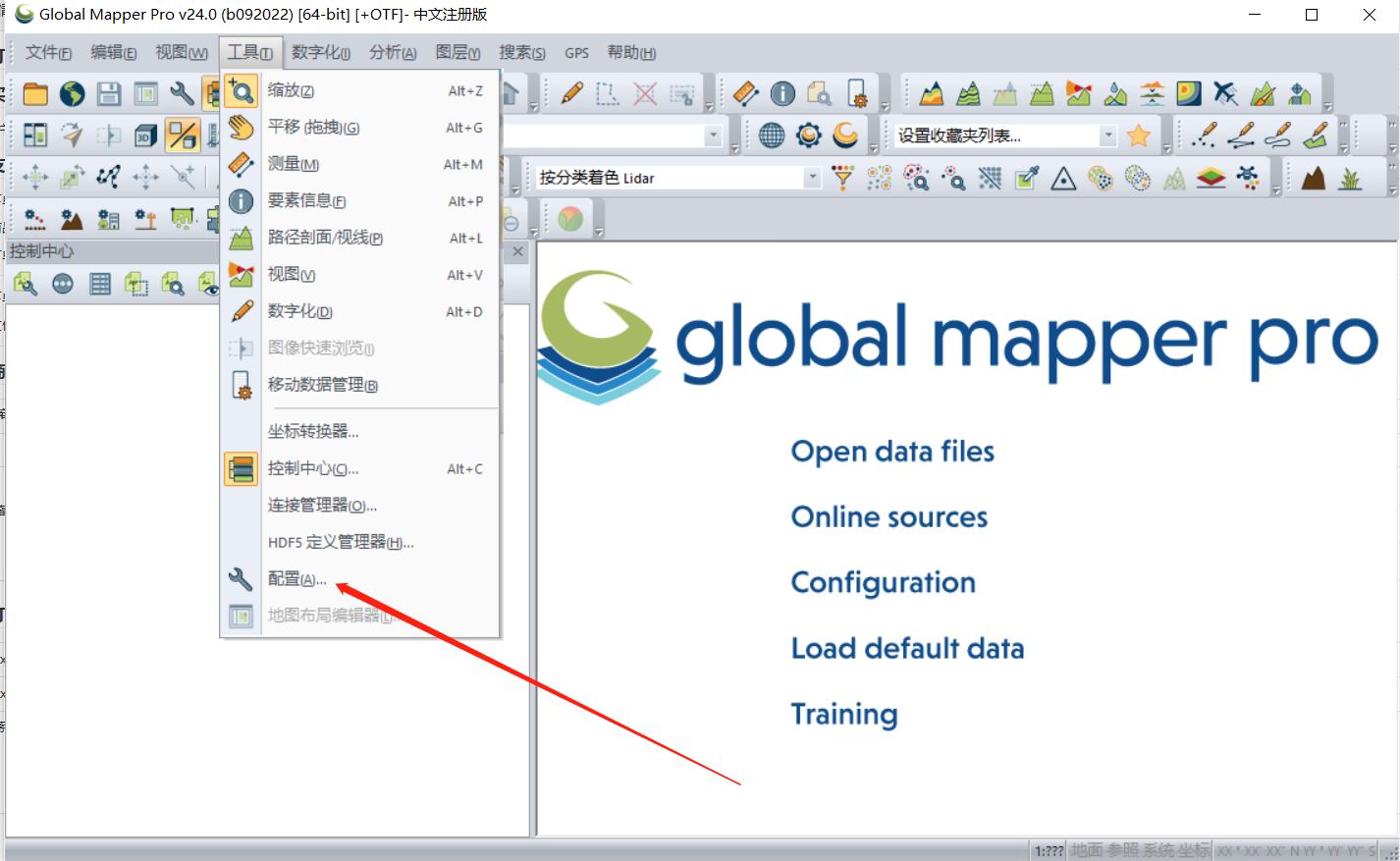Click the pie chart colored circle icon

570,219
